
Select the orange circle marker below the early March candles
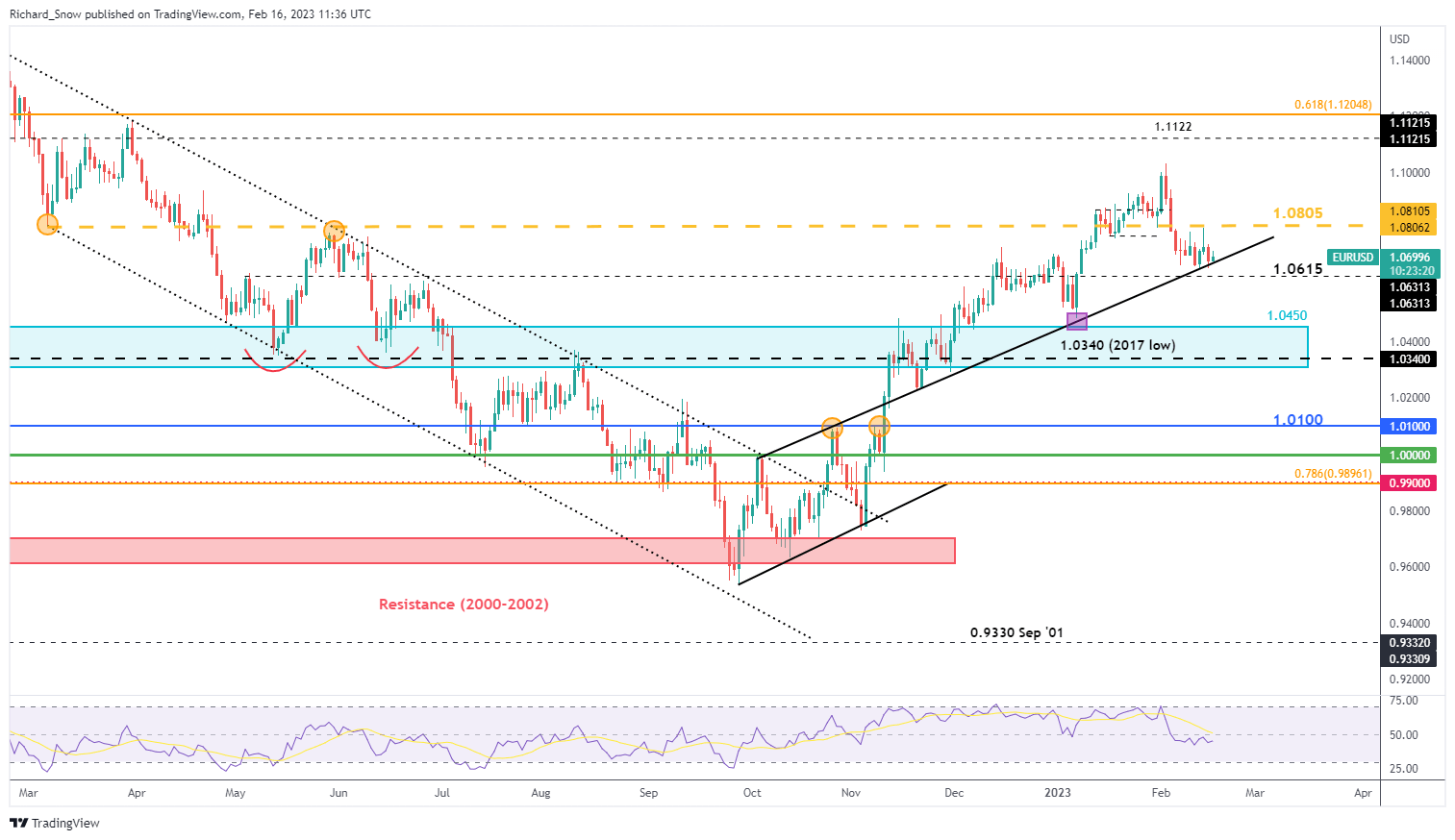click(47, 224)
